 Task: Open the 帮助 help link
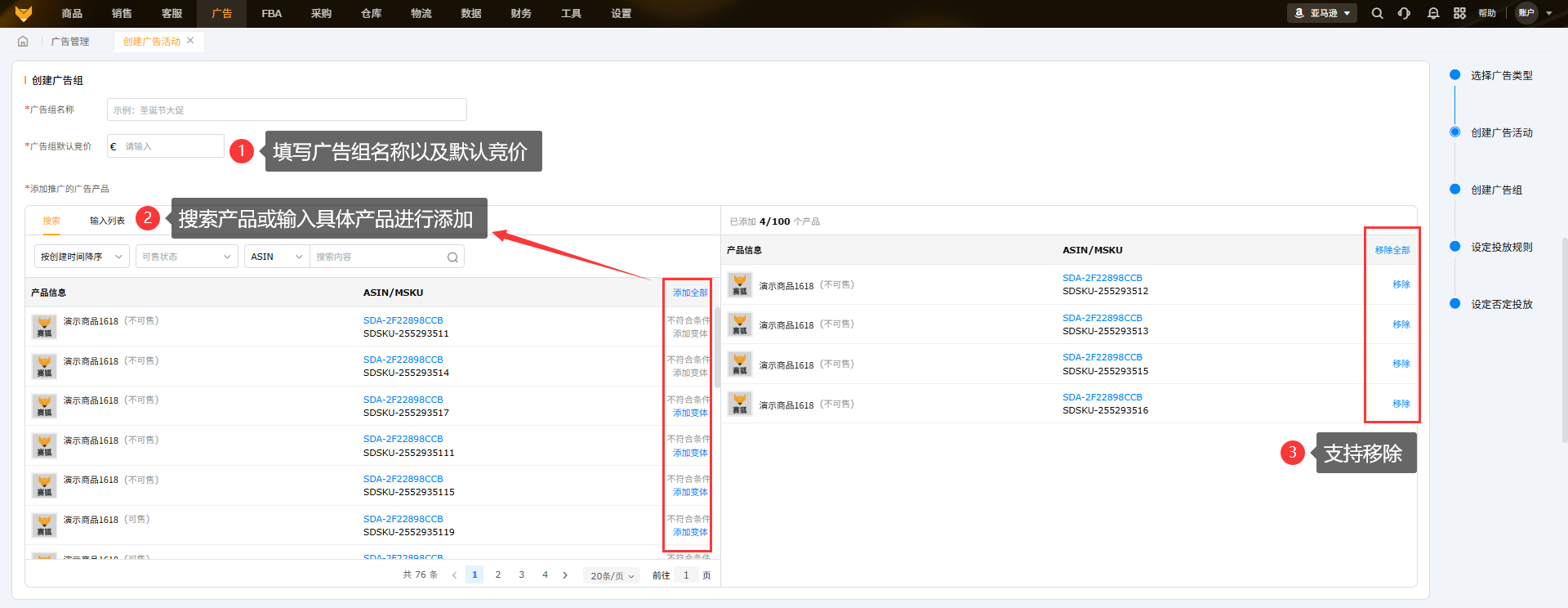pyautogui.click(x=1487, y=13)
